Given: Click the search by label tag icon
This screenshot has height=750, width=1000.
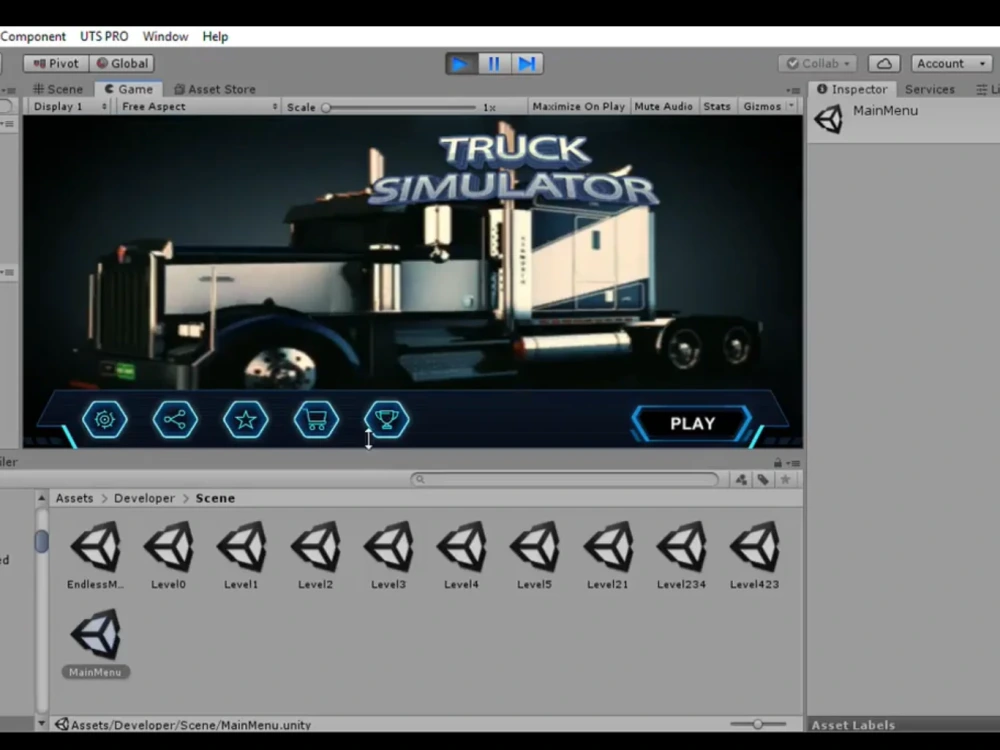Looking at the screenshot, I should coord(763,480).
